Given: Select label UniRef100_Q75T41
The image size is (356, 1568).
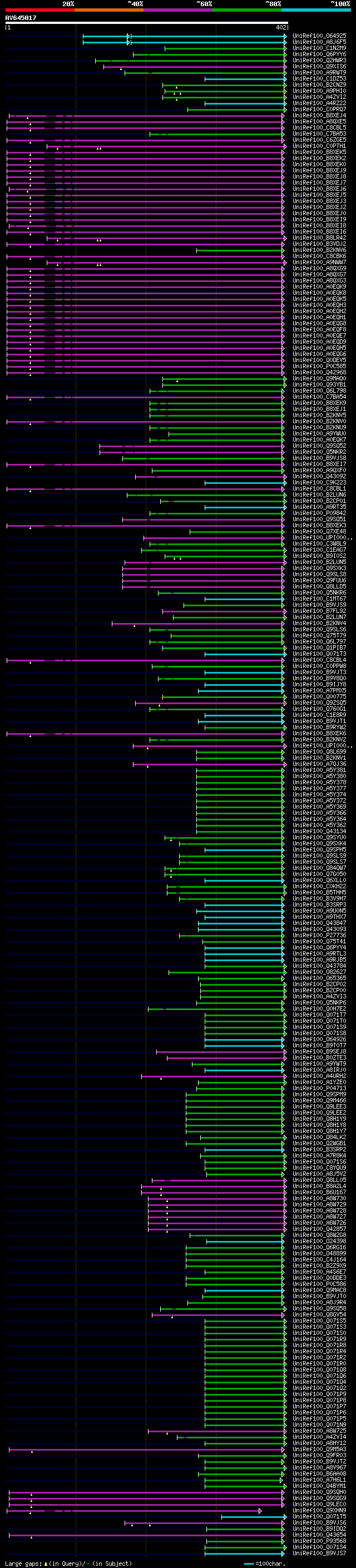Looking at the screenshot, I should (319, 941).
